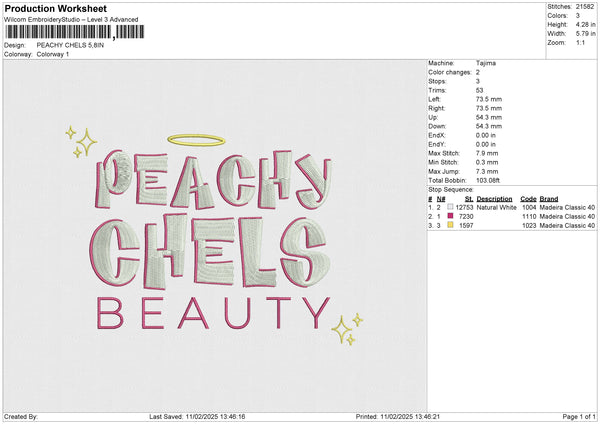The height and width of the screenshot is (424, 600).
Task: Click the yellow sparkle stars at bottom right
Action: pyautogui.click(x=346, y=327)
